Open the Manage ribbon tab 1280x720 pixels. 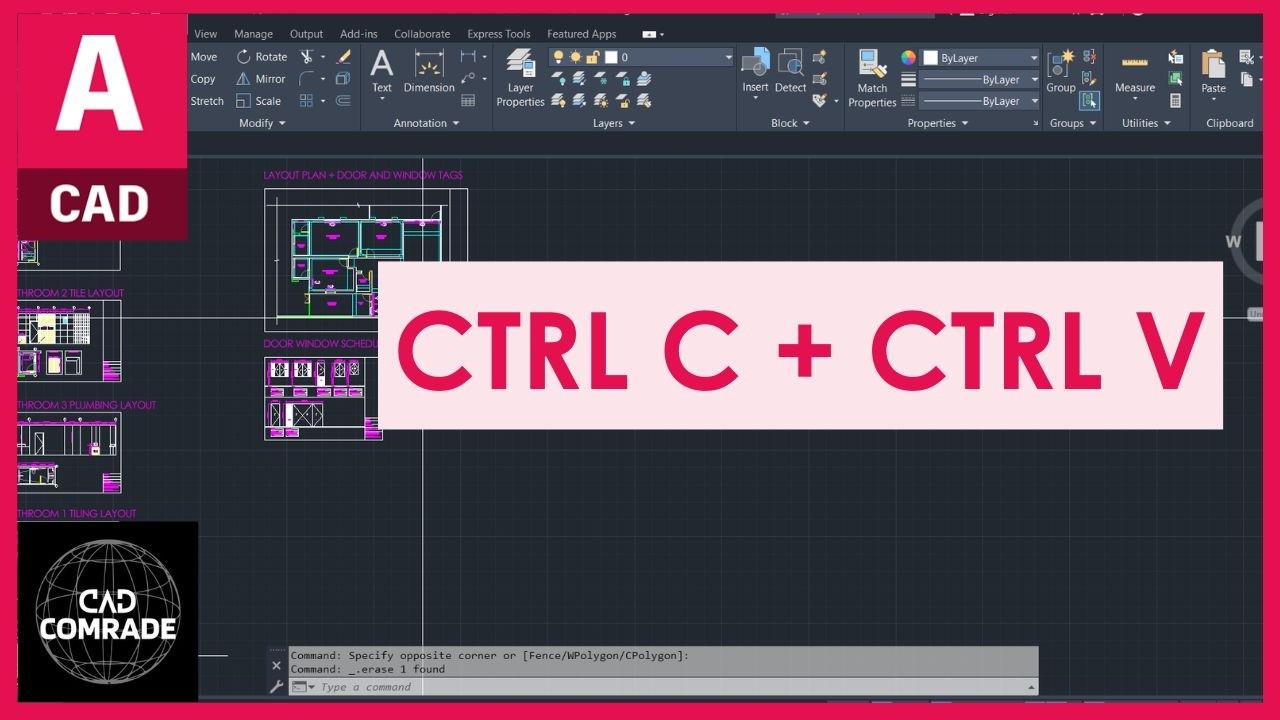[253, 34]
